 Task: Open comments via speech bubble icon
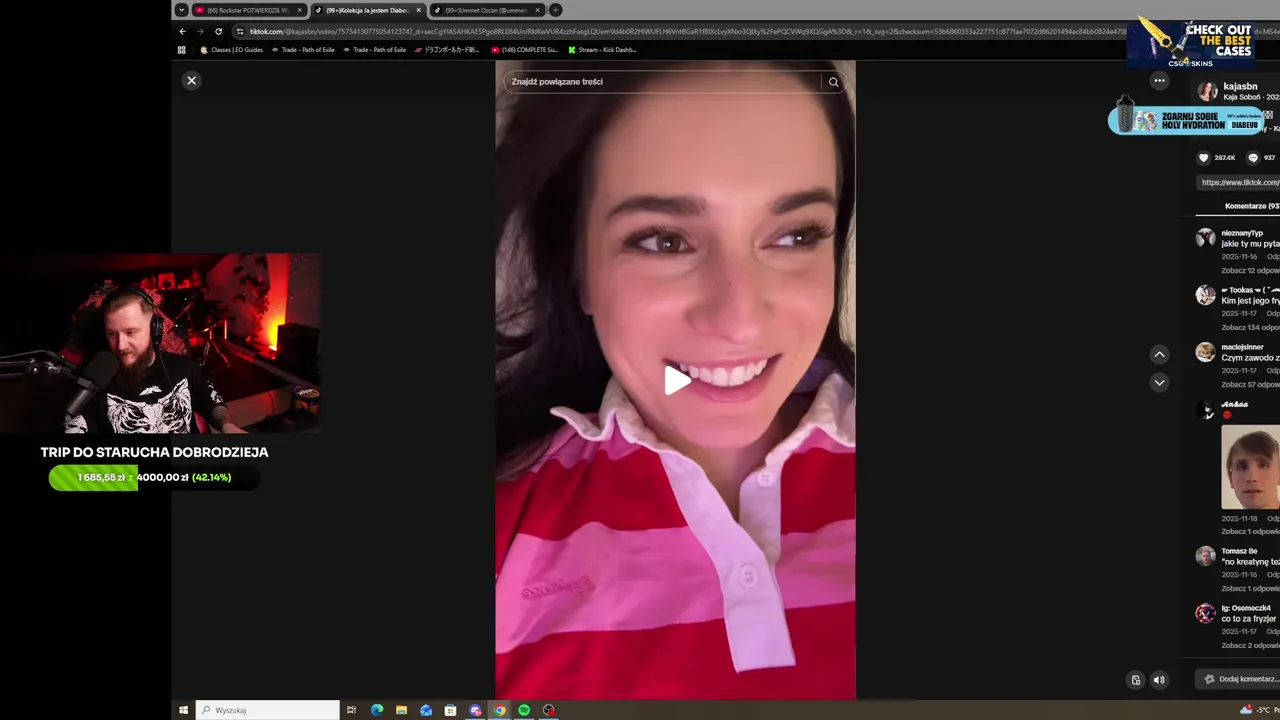[x=1253, y=157]
